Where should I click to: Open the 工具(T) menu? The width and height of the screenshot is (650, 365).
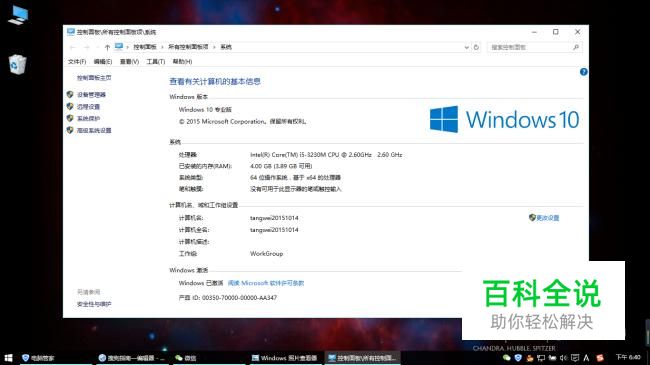click(x=155, y=61)
